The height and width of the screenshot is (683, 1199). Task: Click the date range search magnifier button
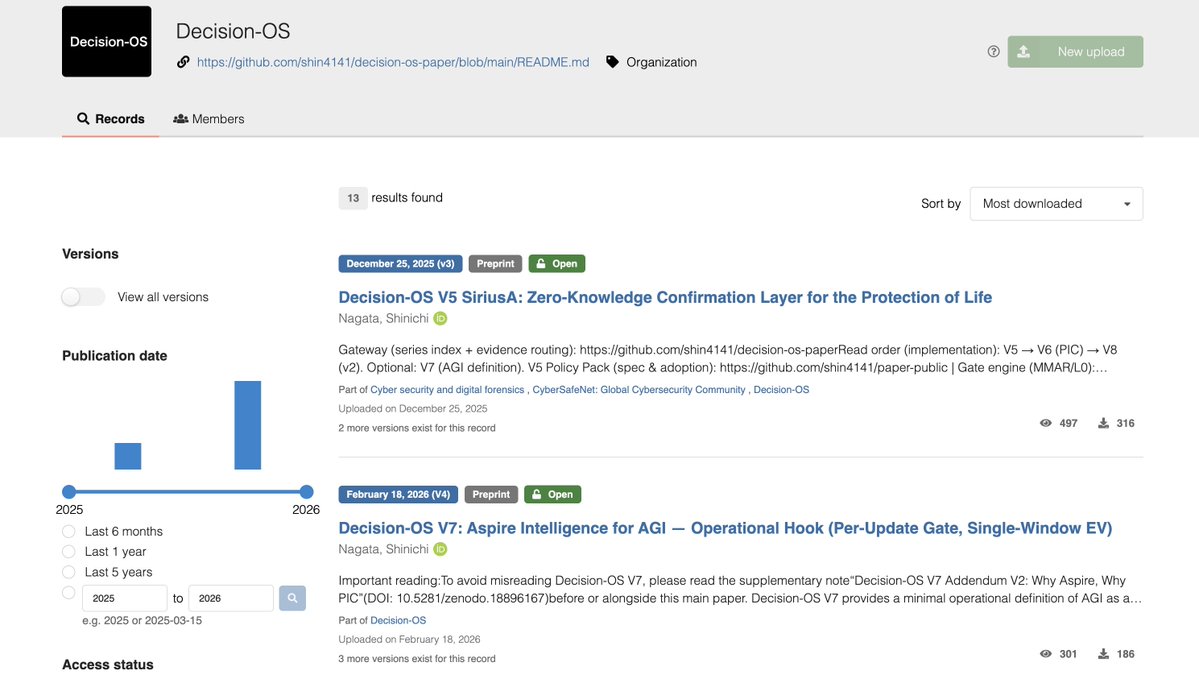[x=292, y=598]
